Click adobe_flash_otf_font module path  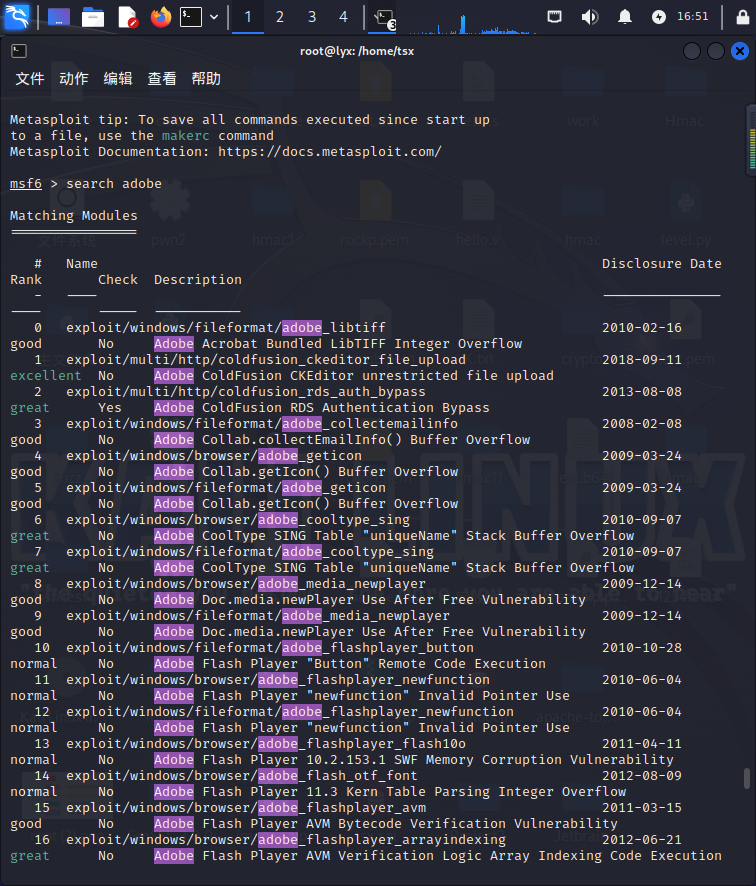click(x=242, y=776)
